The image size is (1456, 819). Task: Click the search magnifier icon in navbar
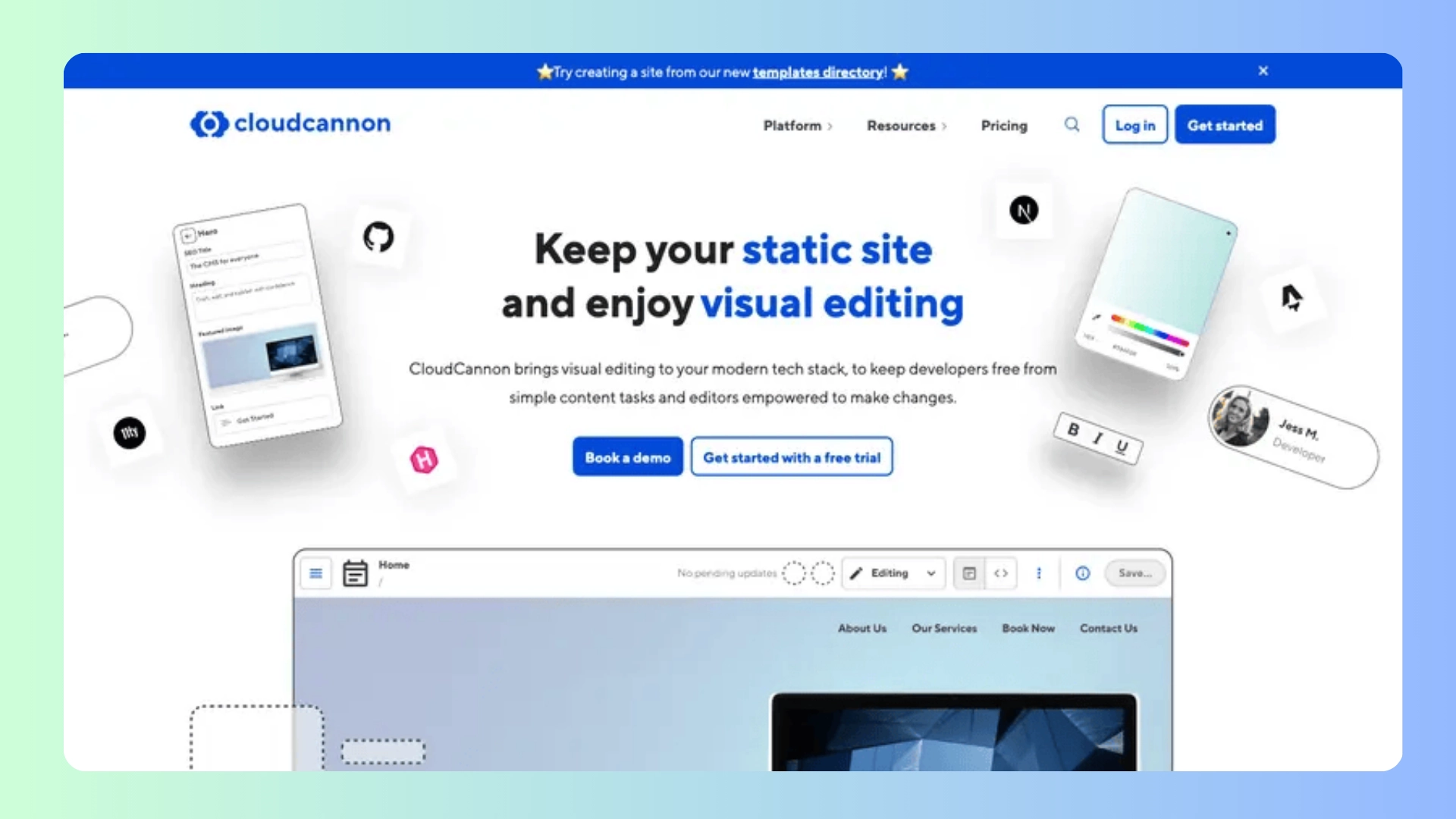pos(1072,124)
